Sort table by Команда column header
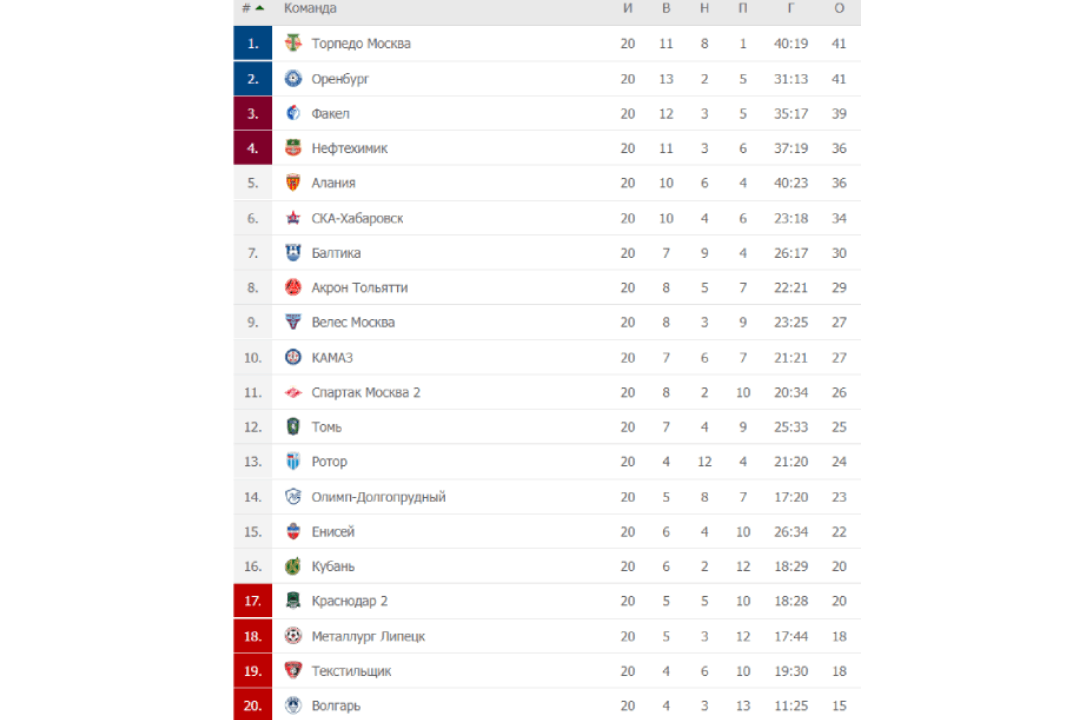Viewport: 1080px width, 720px height. [x=310, y=8]
